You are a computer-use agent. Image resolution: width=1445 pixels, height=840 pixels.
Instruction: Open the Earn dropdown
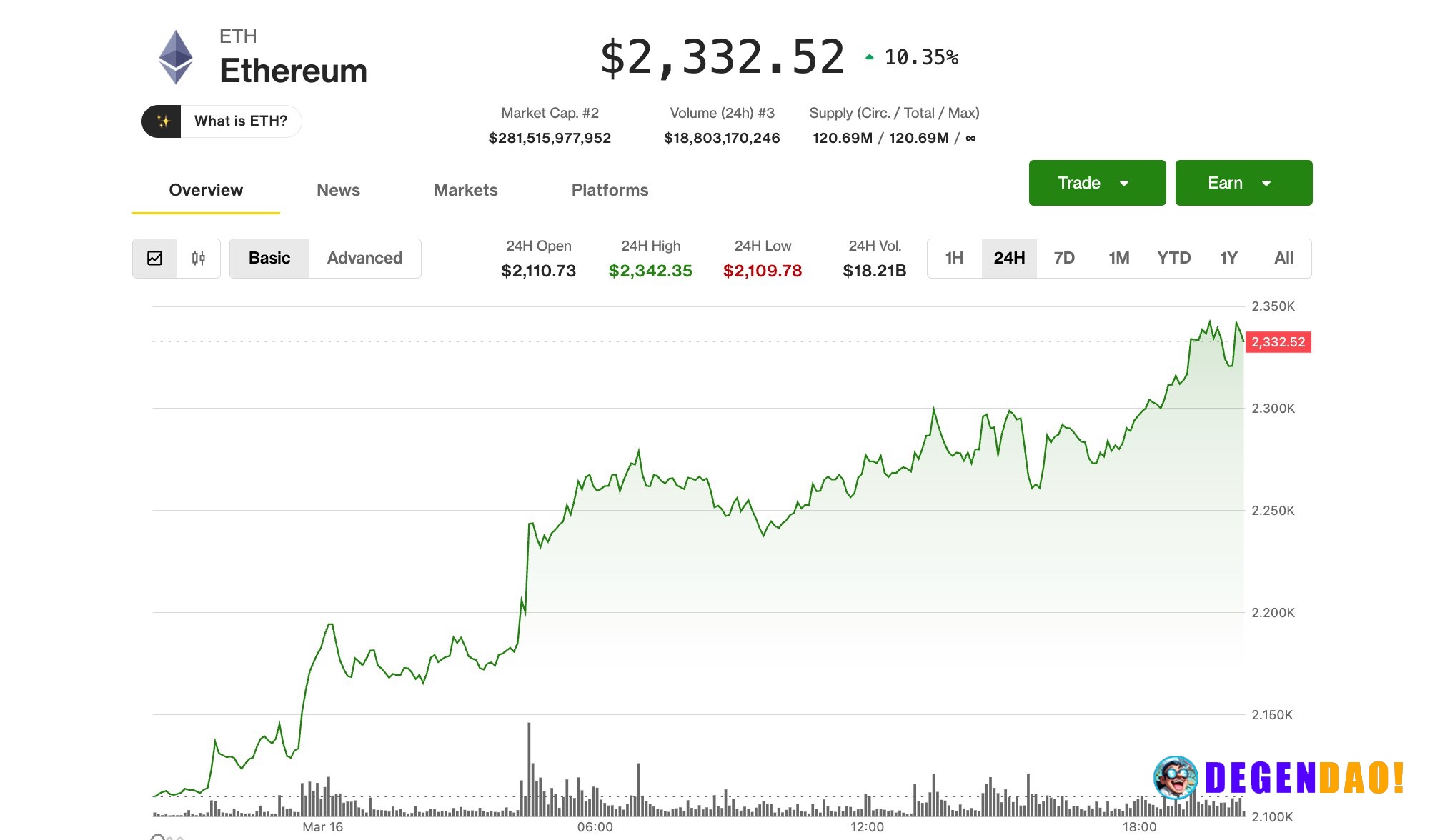pyautogui.click(x=1243, y=183)
